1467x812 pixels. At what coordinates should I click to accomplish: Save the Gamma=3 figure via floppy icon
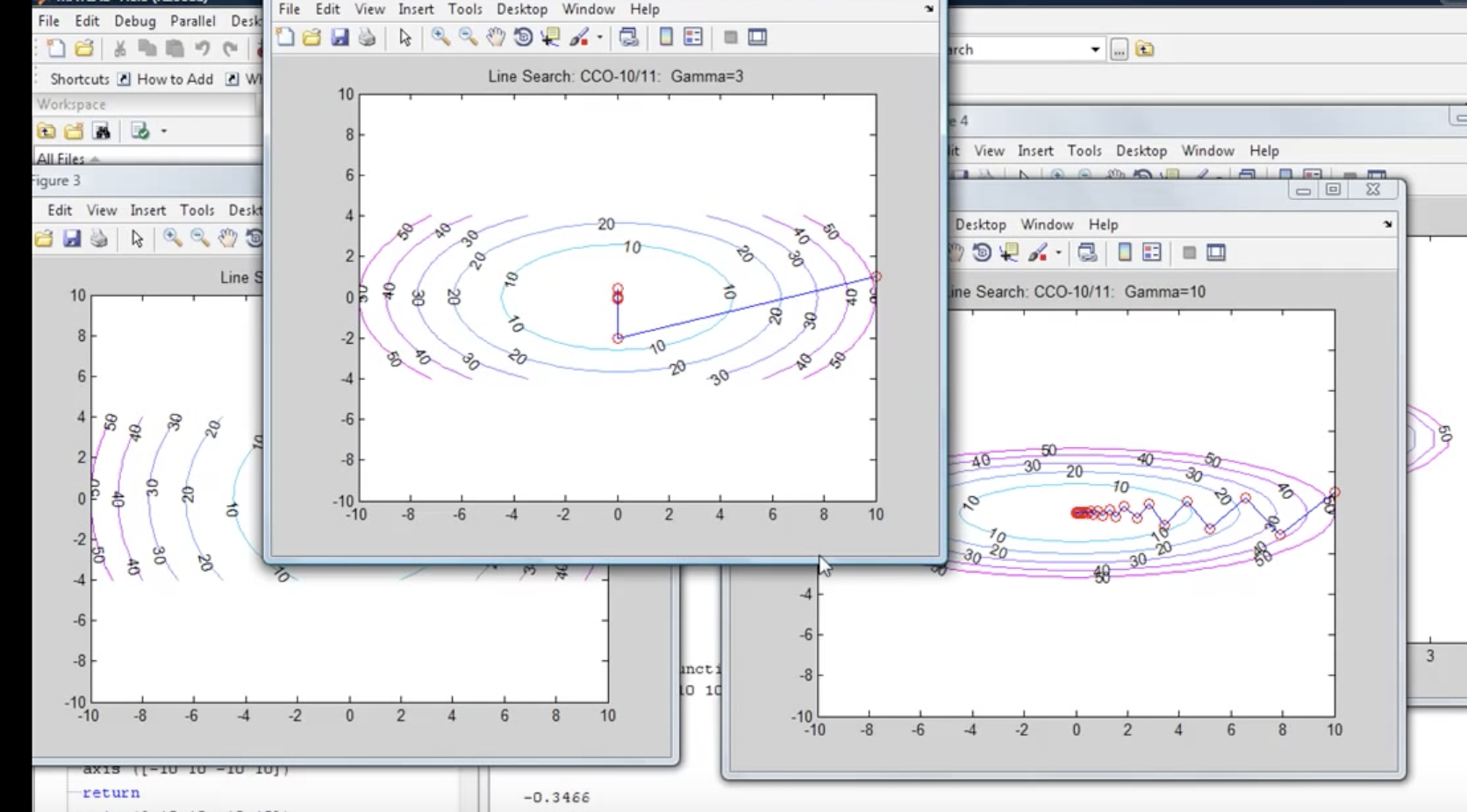tap(340, 37)
